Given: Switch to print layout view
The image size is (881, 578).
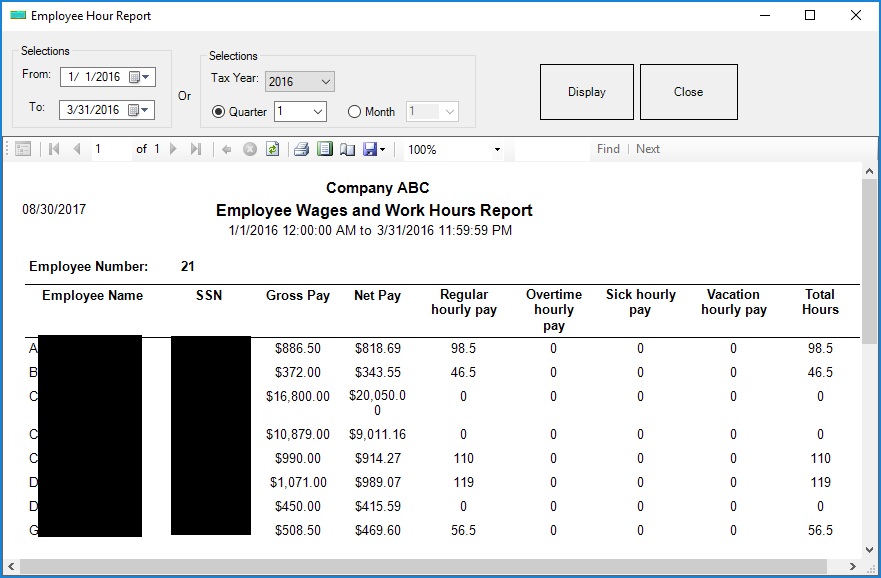Looking at the screenshot, I should coord(324,149).
